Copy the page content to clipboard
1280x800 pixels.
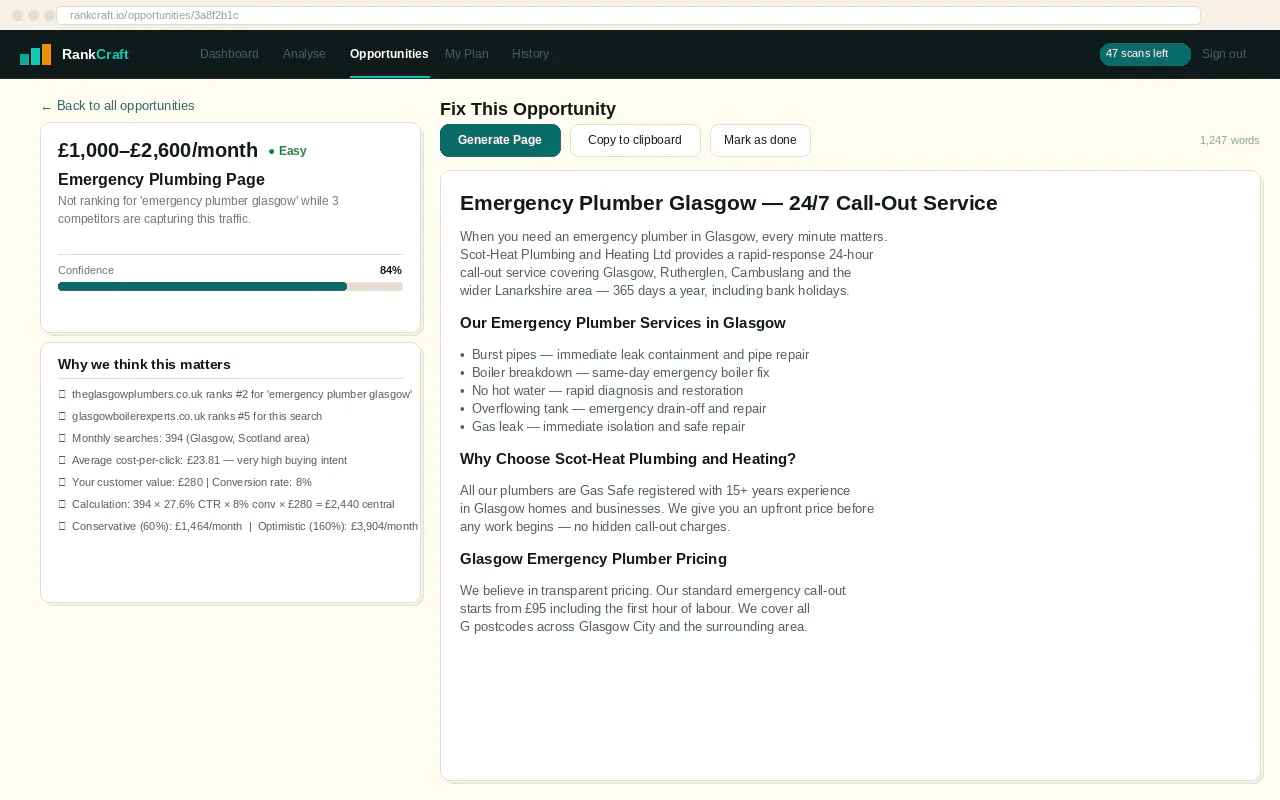point(635,140)
